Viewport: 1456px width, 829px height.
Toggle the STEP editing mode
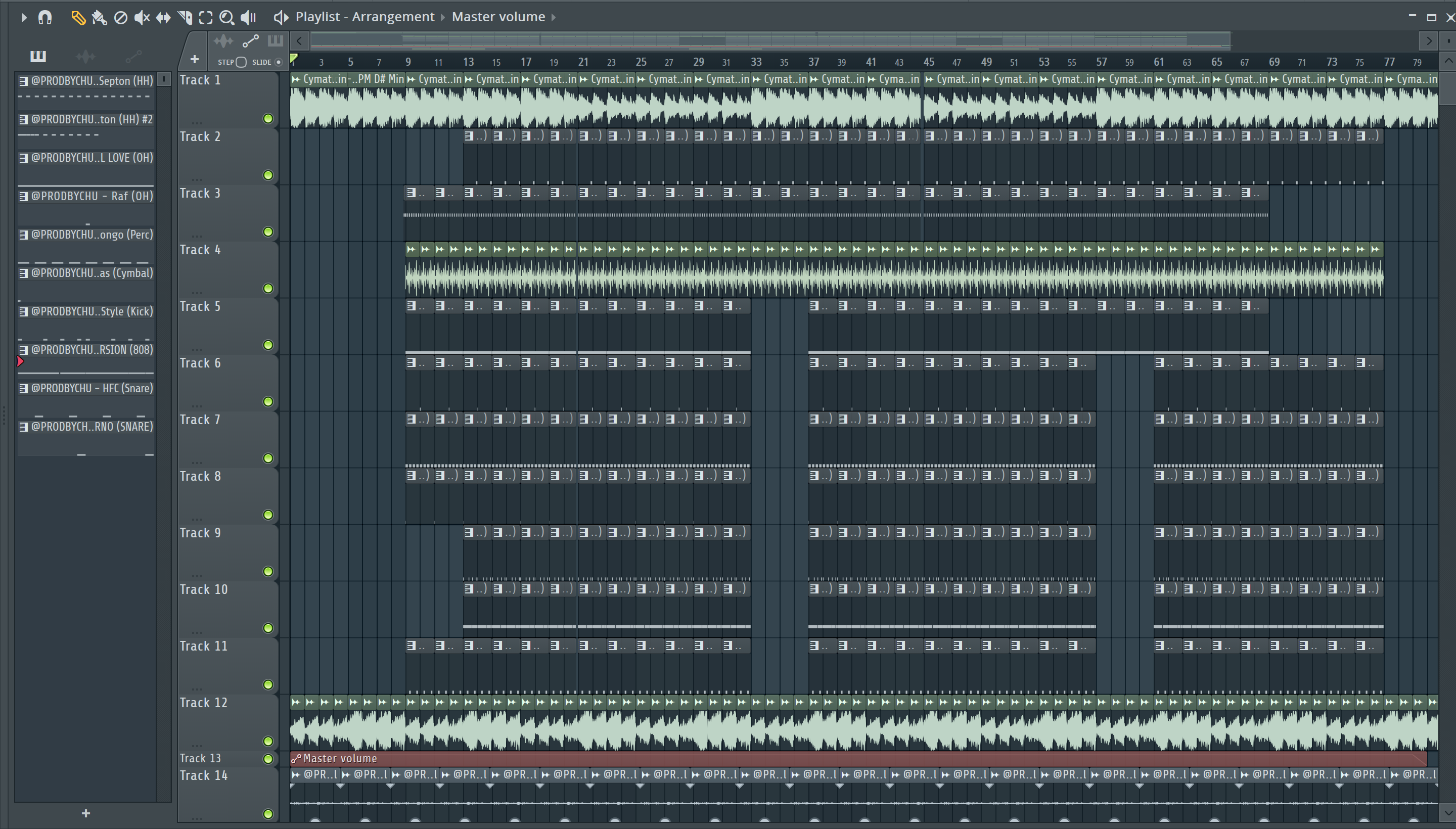pyautogui.click(x=241, y=62)
